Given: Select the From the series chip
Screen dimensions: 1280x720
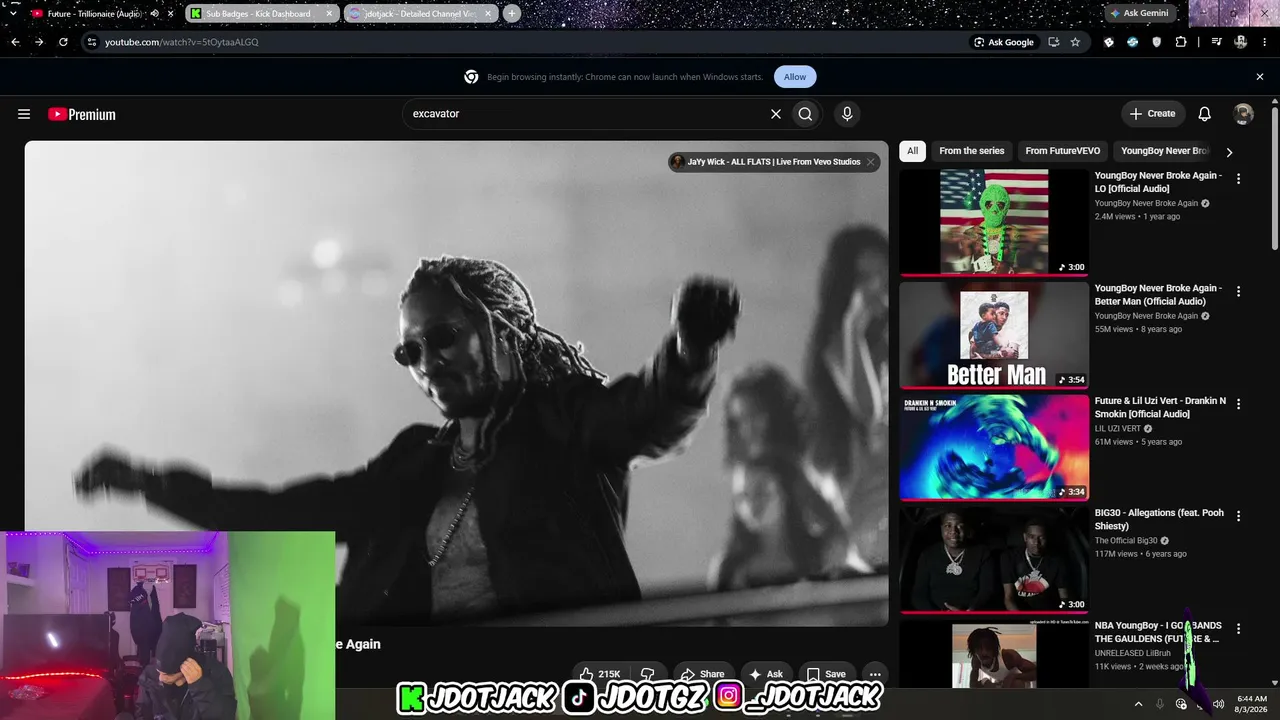Looking at the screenshot, I should pyautogui.click(x=971, y=151).
